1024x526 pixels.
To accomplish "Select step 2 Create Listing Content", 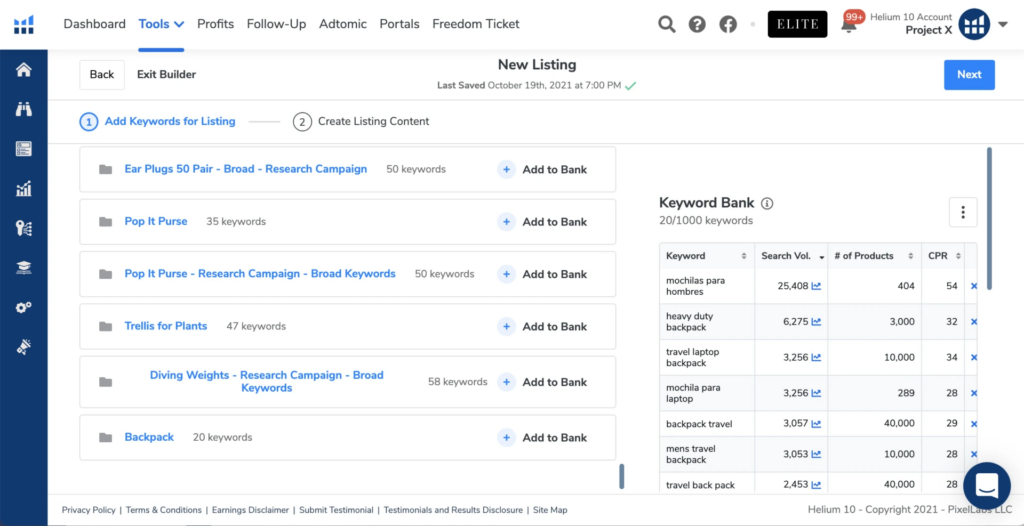I will point(361,122).
